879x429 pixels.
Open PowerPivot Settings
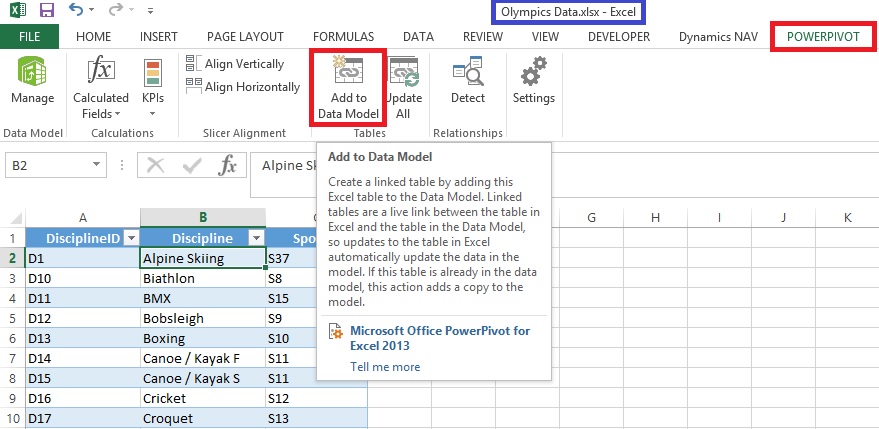click(534, 81)
